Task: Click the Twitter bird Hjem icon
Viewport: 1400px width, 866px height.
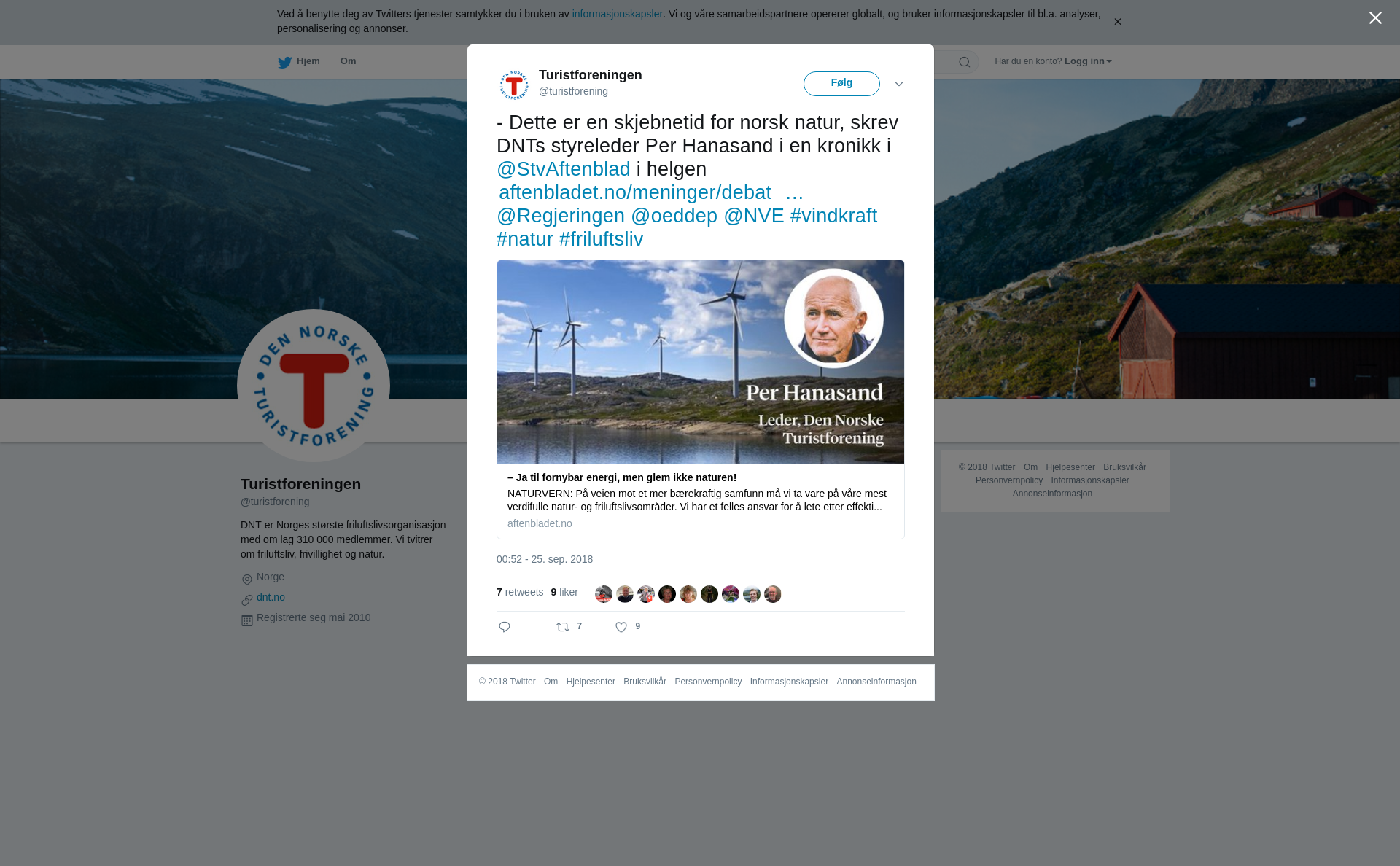Action: (x=284, y=62)
